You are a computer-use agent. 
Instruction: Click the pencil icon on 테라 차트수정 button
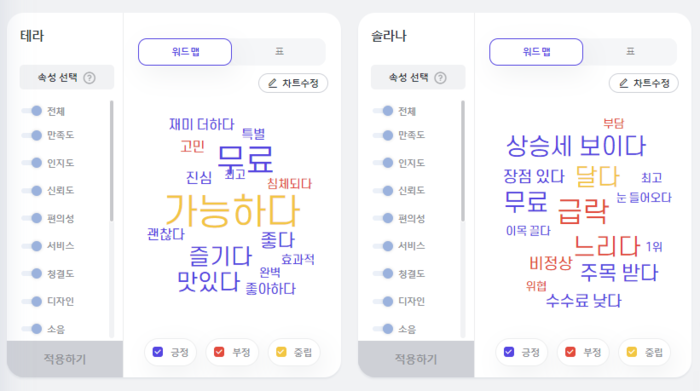click(272, 83)
